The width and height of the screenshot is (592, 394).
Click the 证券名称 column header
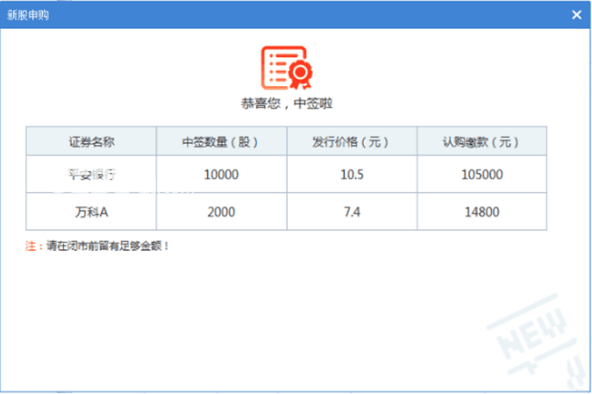[91, 142]
